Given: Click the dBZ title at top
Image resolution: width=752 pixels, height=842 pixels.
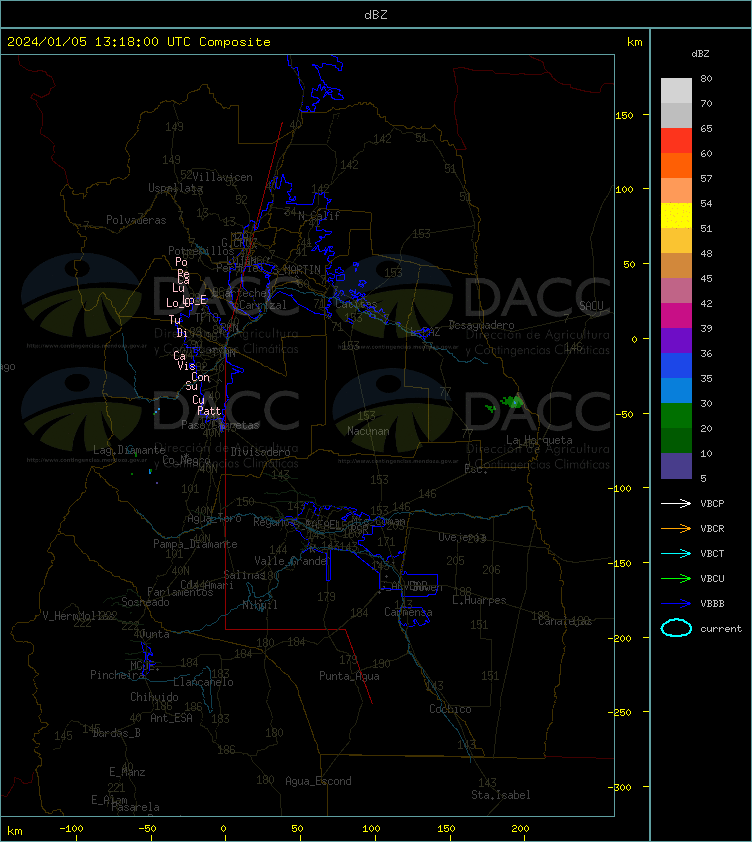Looking at the screenshot, I should tap(375, 15).
